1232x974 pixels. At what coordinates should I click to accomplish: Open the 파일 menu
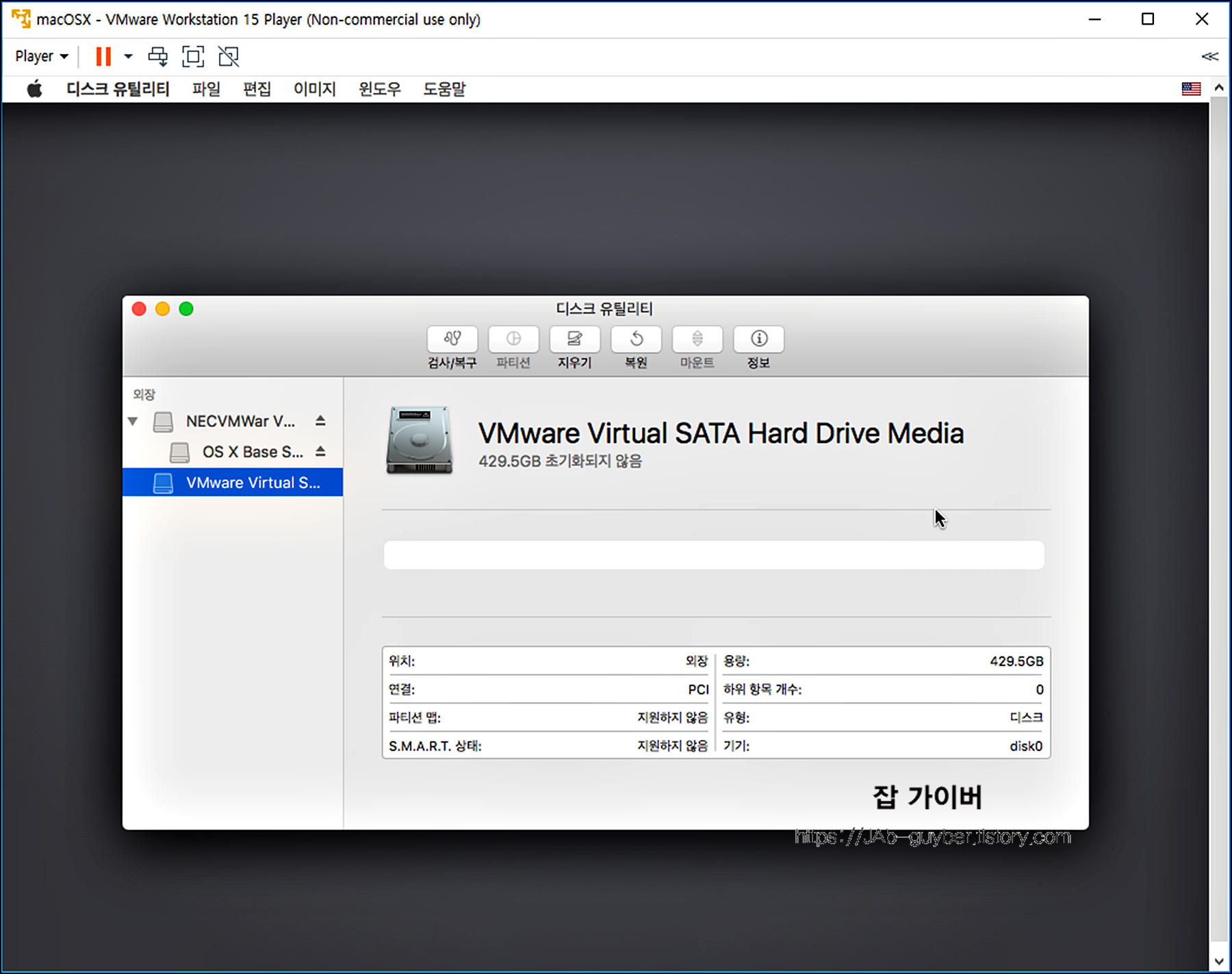(206, 89)
